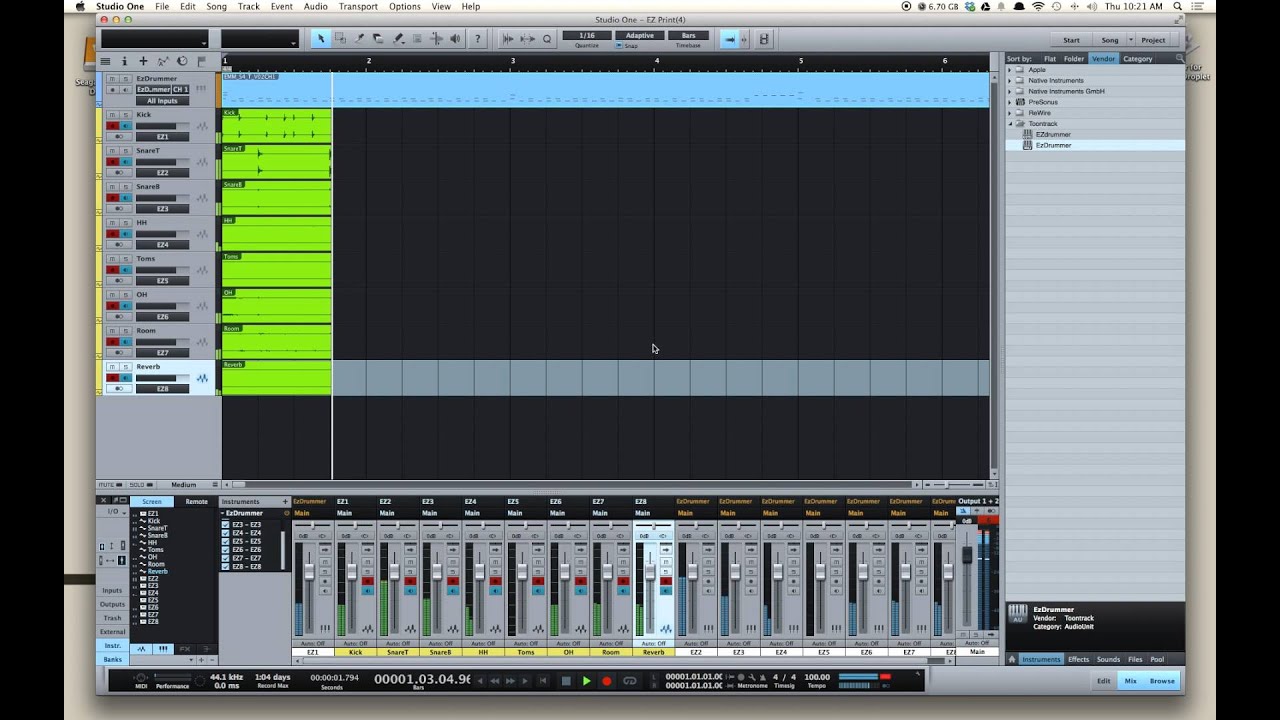Open the tempo track clock icon

(x=182, y=61)
